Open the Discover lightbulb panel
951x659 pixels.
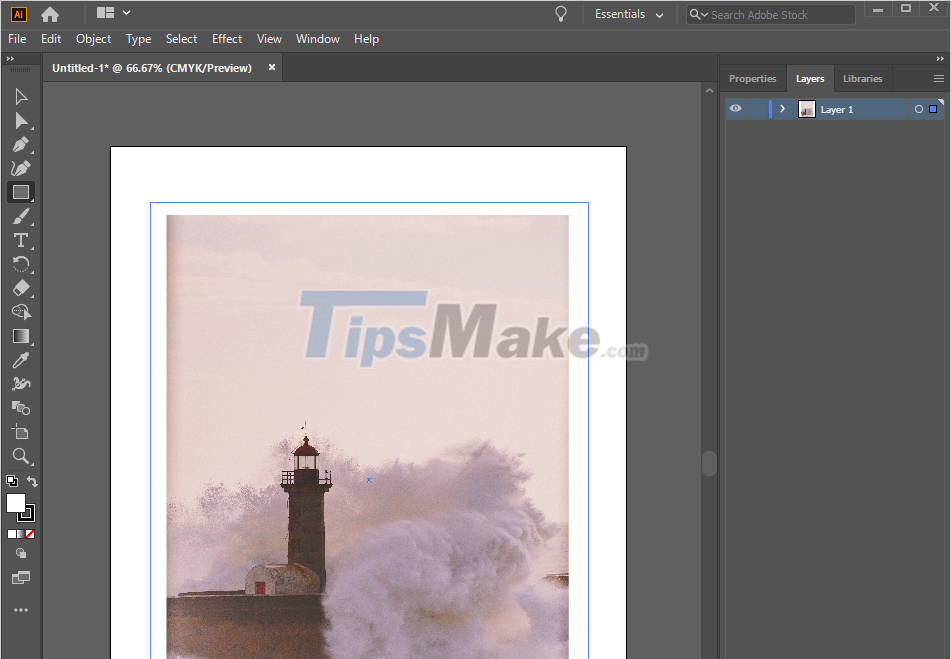pyautogui.click(x=560, y=13)
